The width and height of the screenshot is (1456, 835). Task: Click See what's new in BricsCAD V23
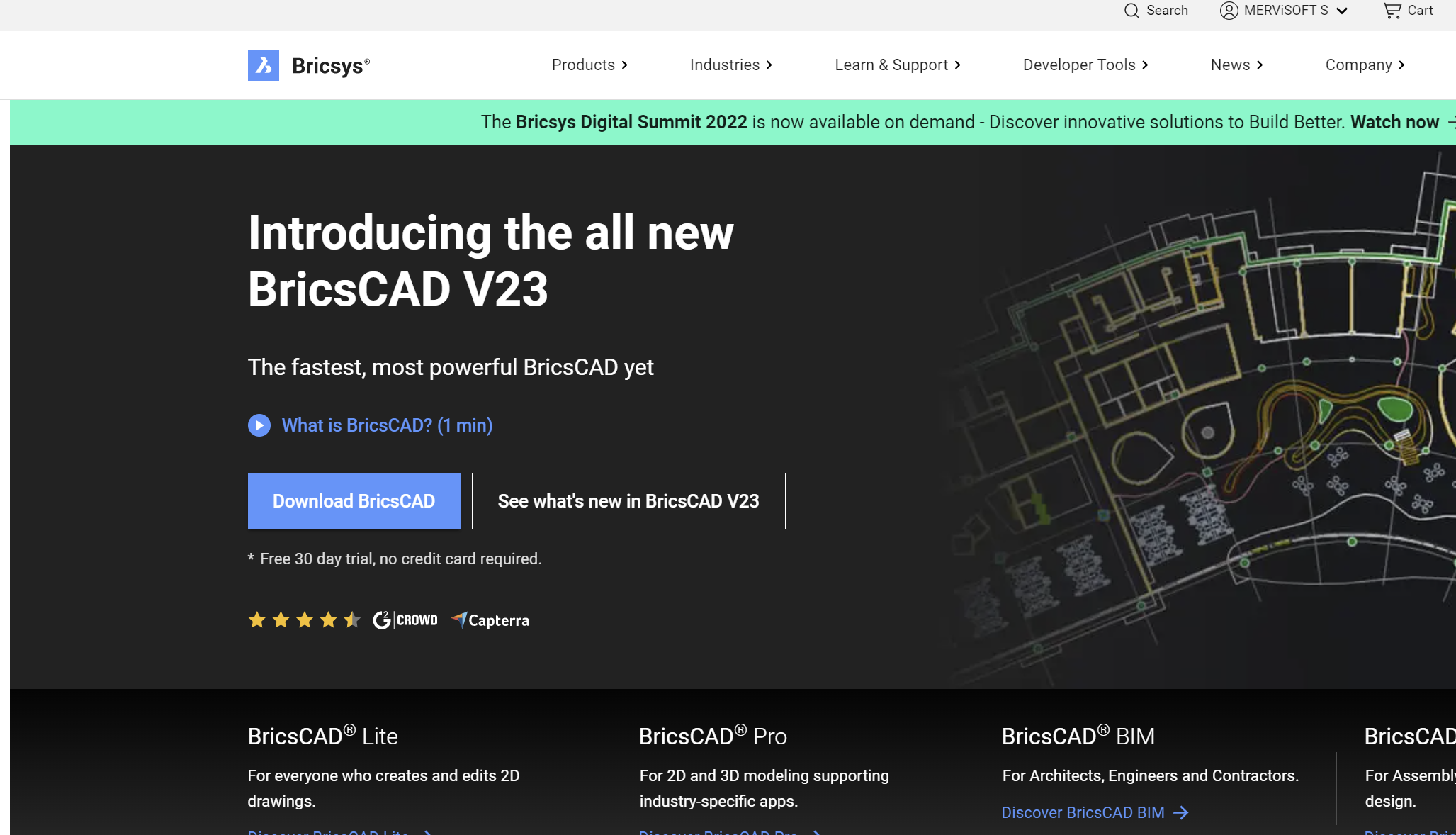628,501
